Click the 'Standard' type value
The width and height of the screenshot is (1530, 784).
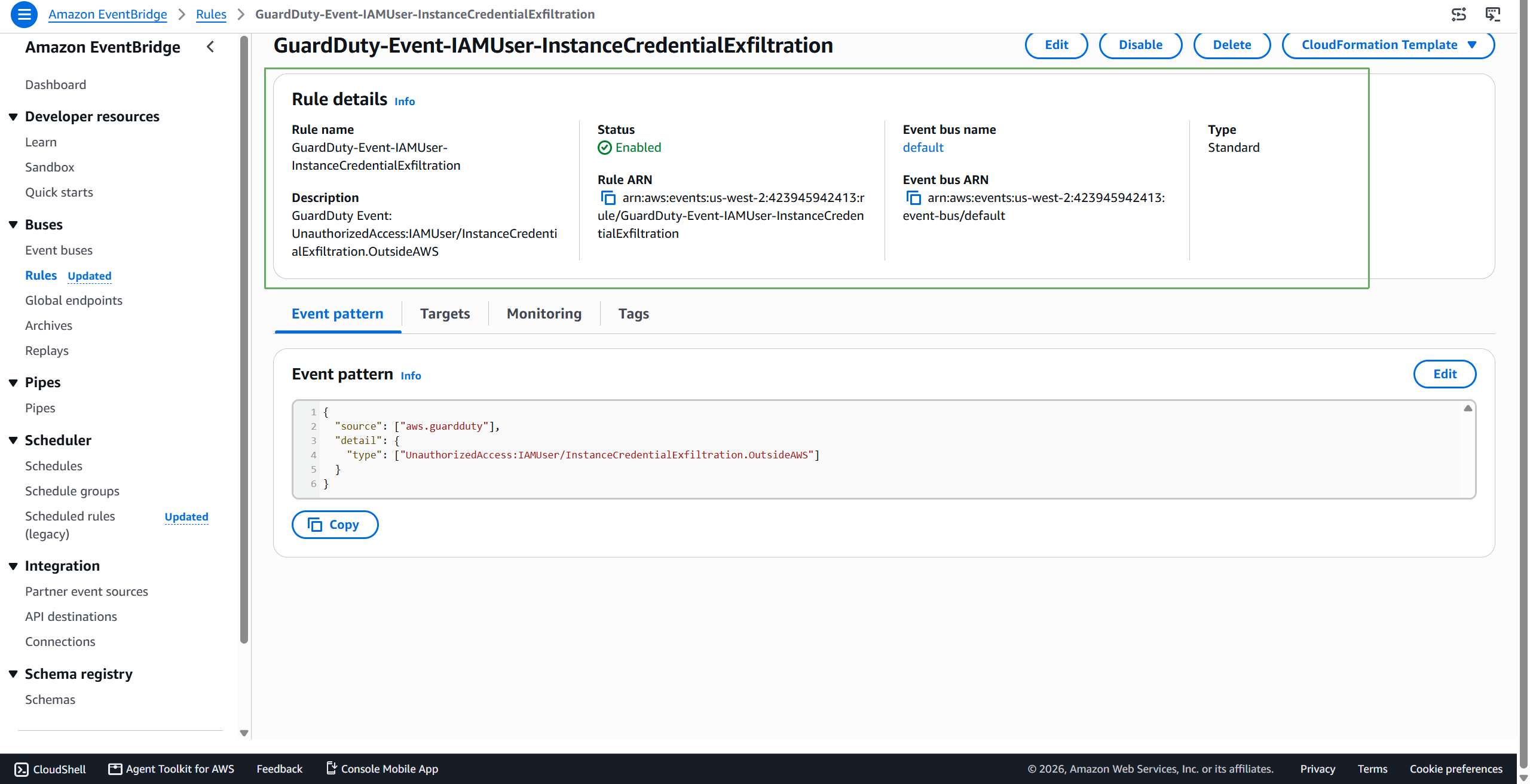tap(1234, 148)
